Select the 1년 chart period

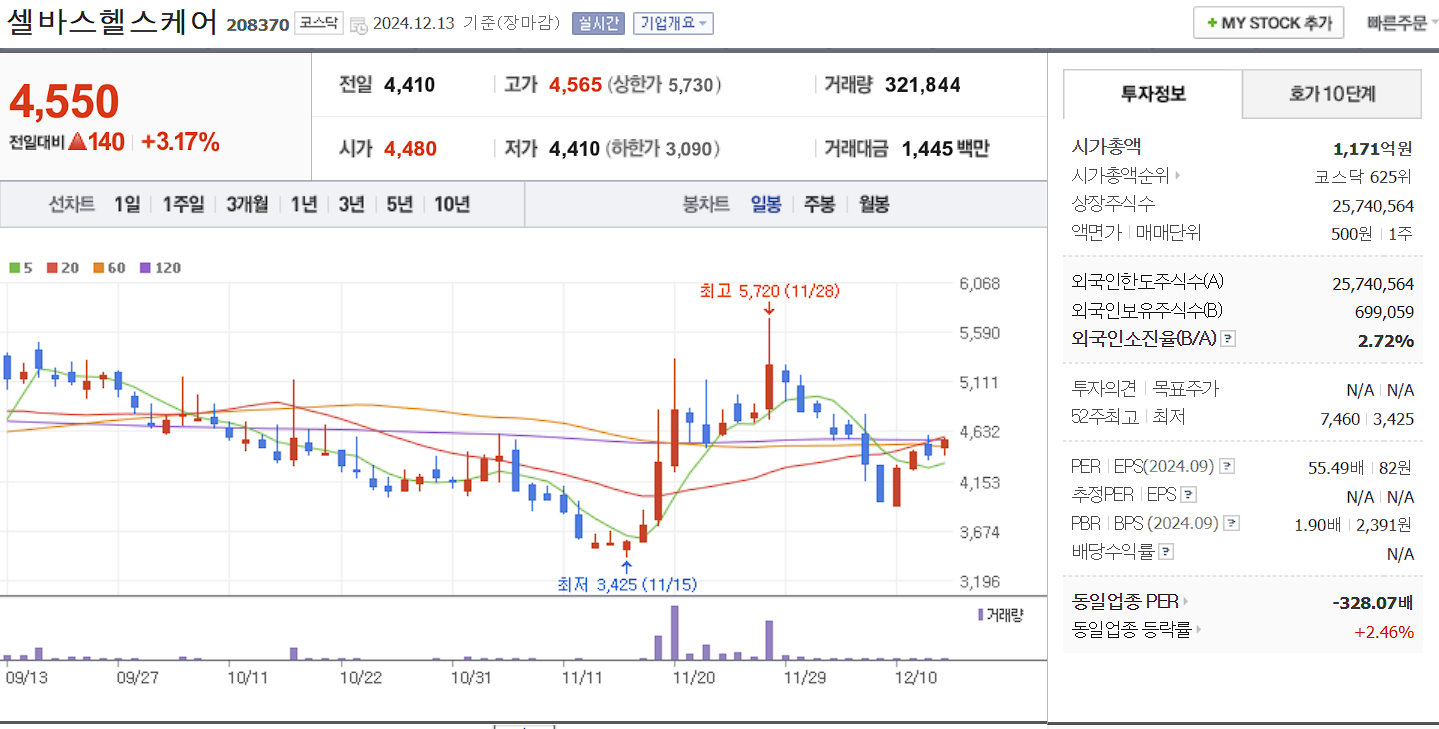(303, 204)
